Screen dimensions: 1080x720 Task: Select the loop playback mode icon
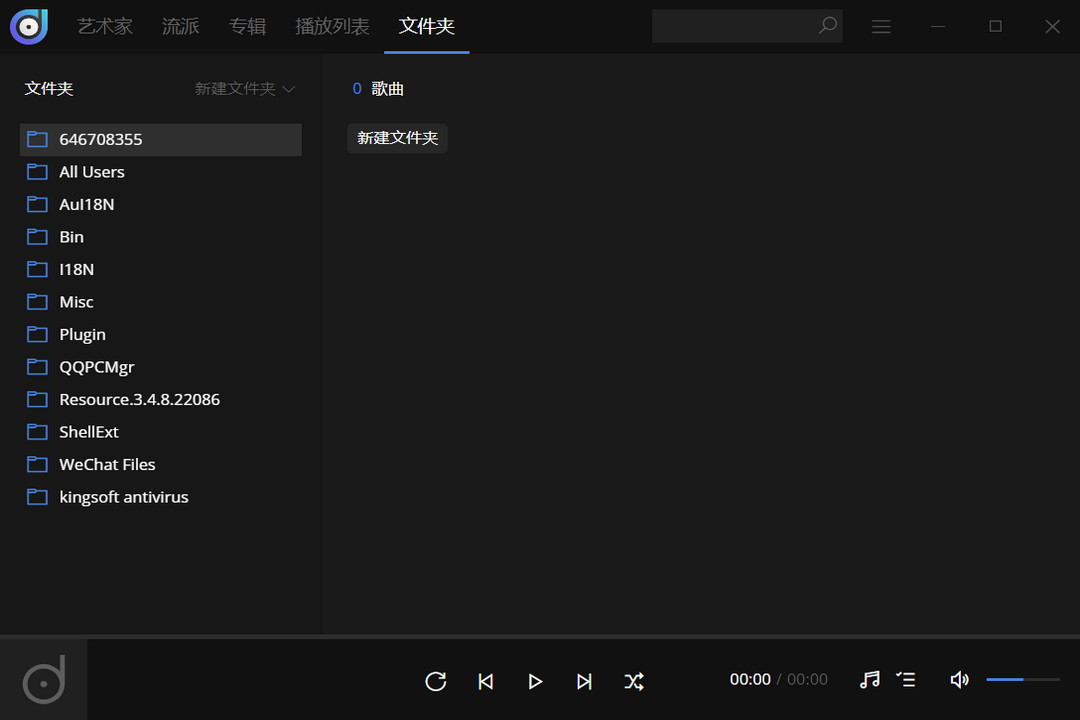(435, 681)
